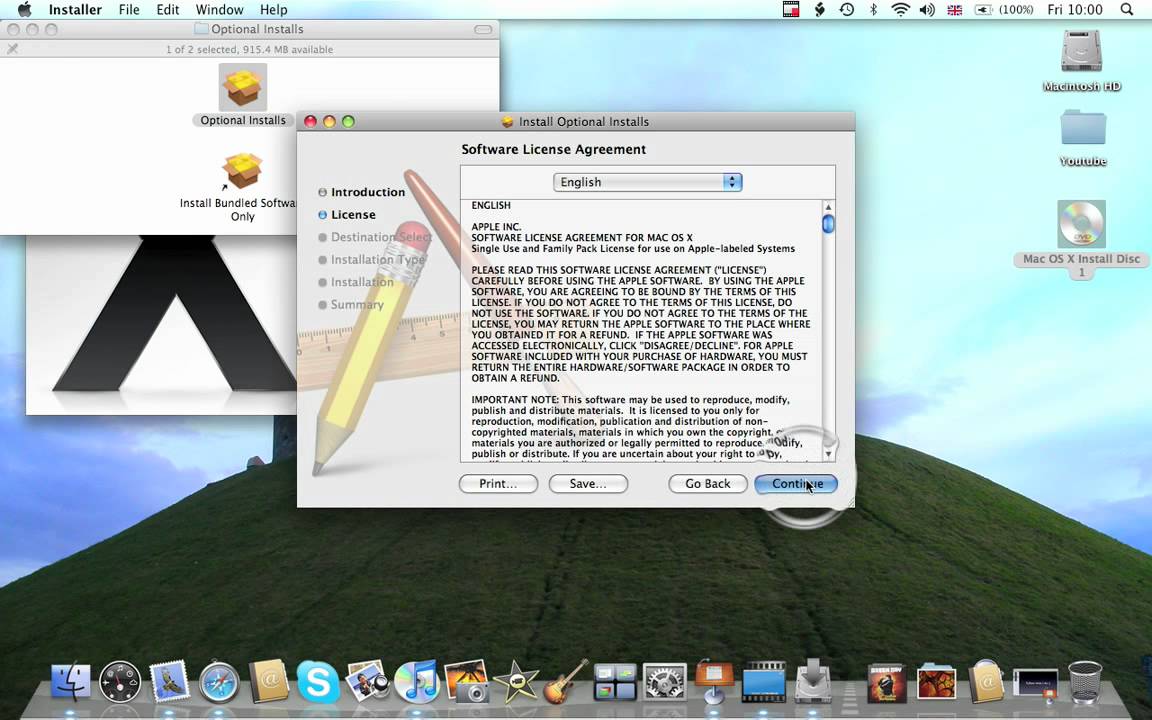Open the Wi-Fi status menu
This screenshot has width=1152, height=720.
click(x=900, y=10)
